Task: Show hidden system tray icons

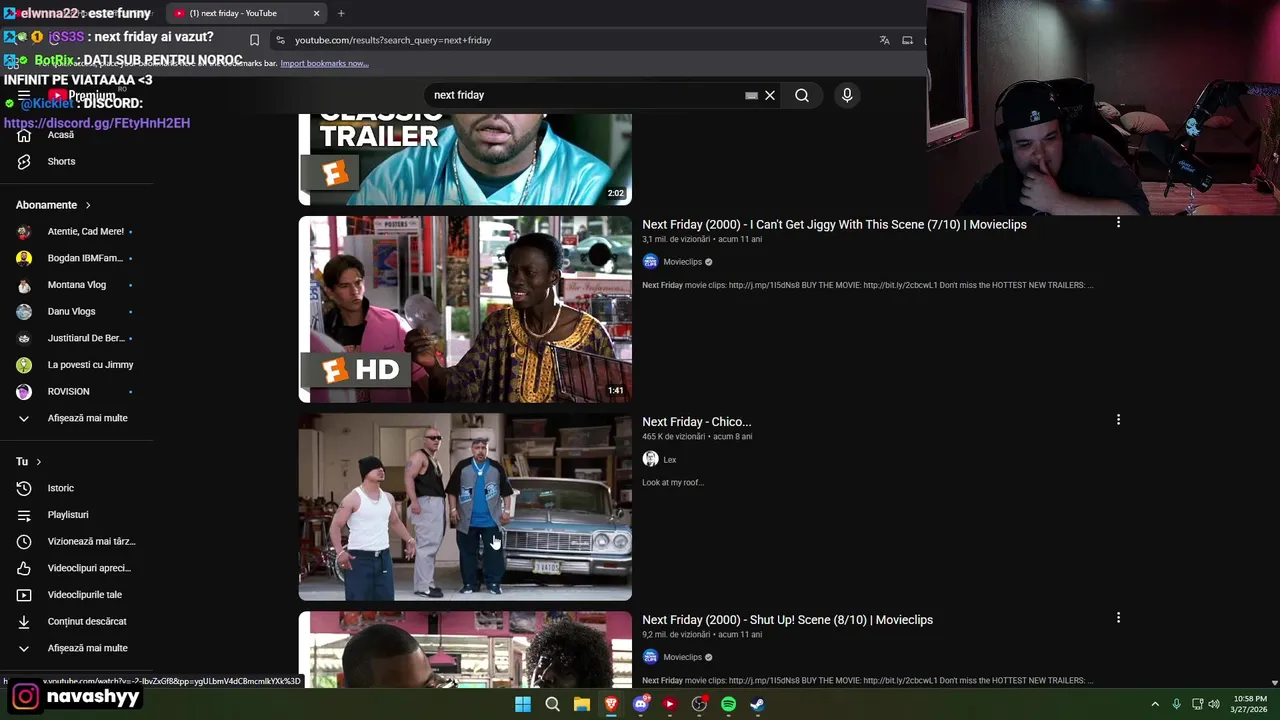Action: click(1155, 704)
